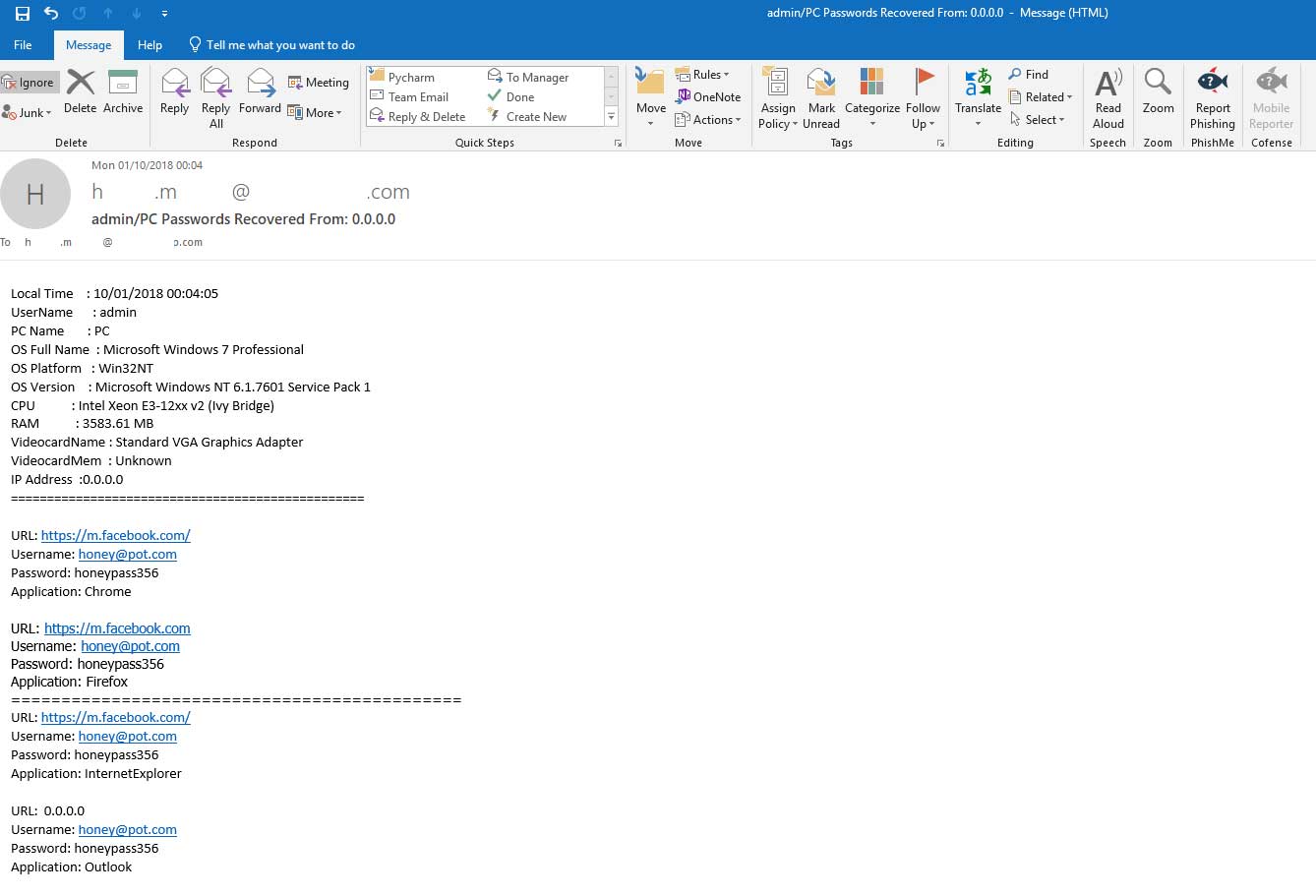Image resolution: width=1316 pixels, height=896 pixels.
Task: Click honey@pot.com link for Firefox entry
Action: pos(131,647)
